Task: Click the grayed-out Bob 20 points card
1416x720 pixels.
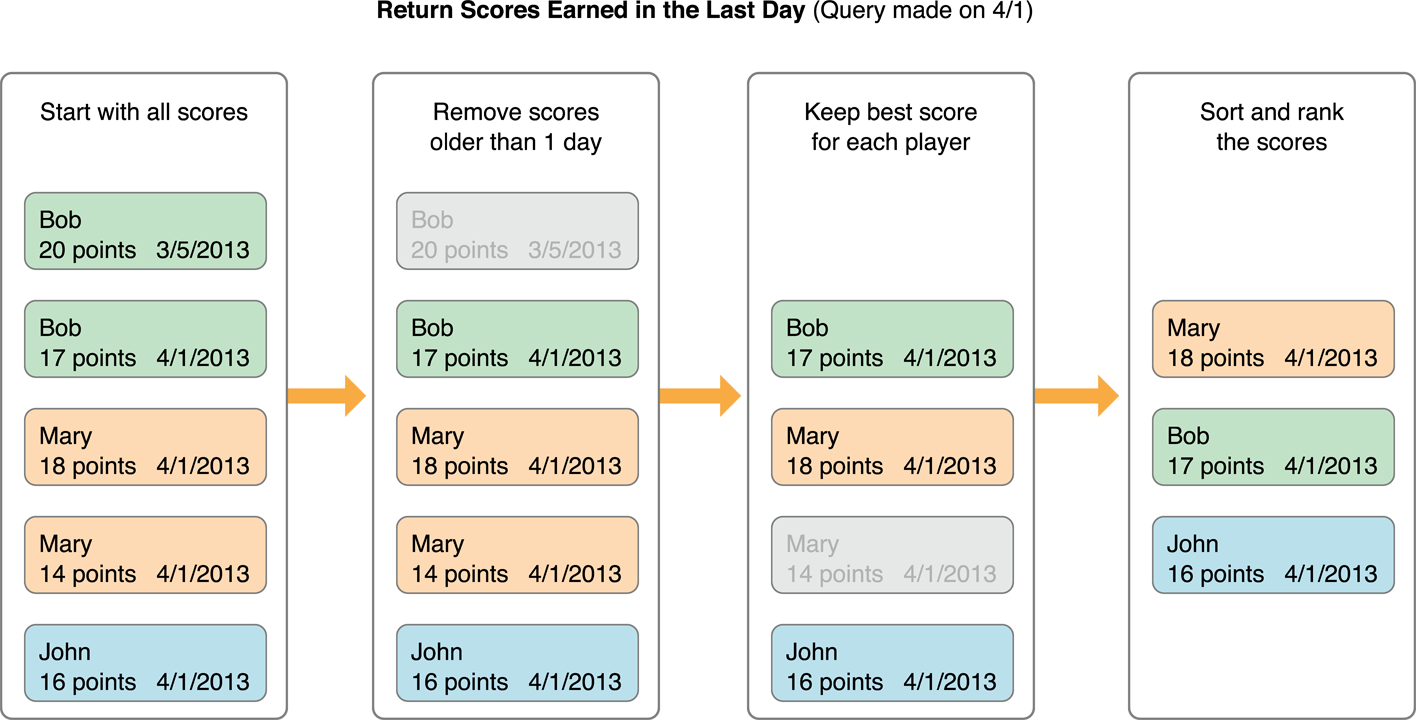Action: tap(517, 231)
